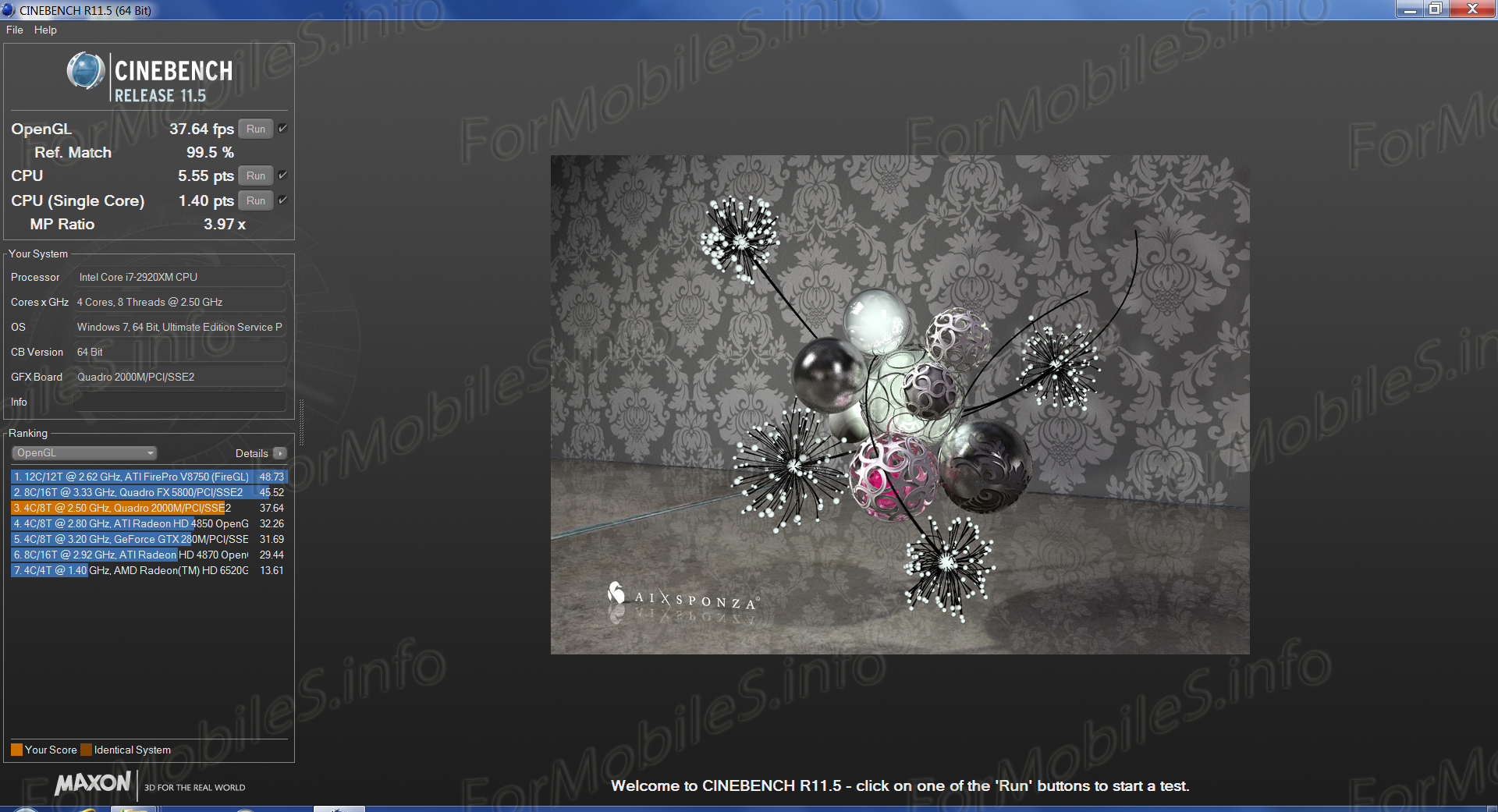Click the MAXON logo at the bottom
The image size is (1498, 812).
[x=93, y=783]
